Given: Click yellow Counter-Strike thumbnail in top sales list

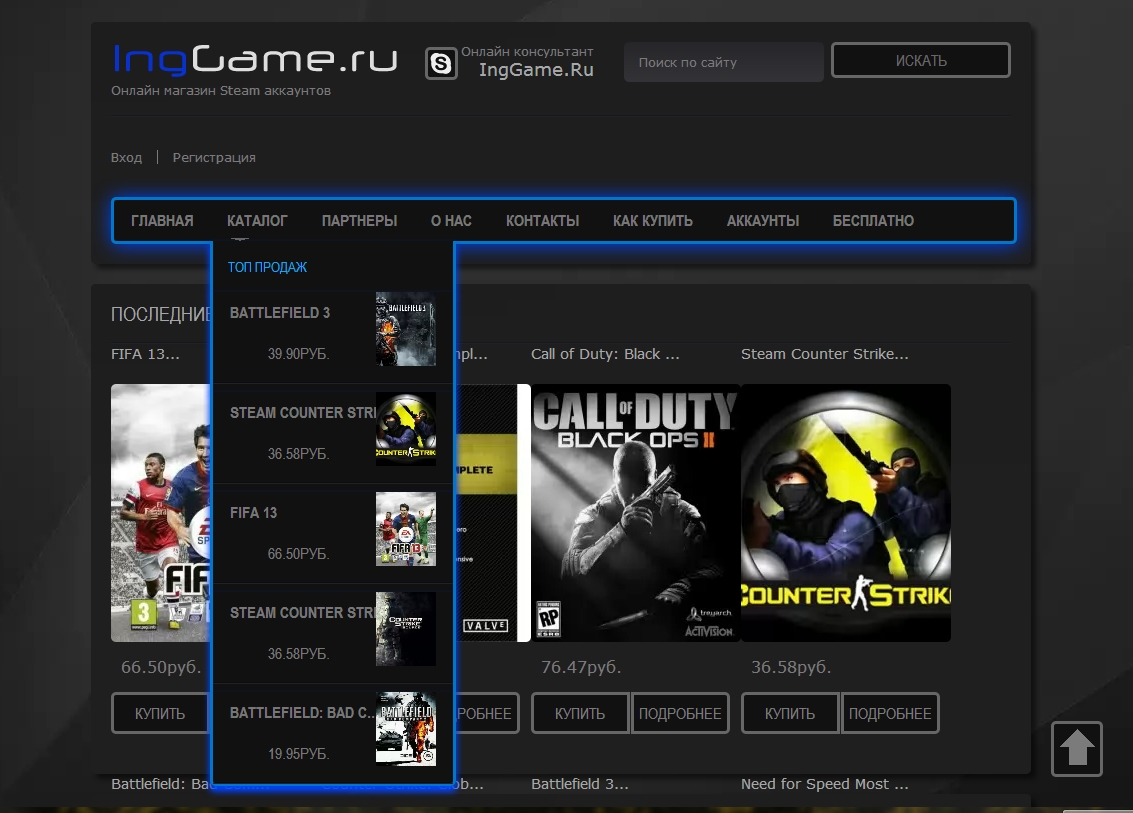Looking at the screenshot, I should click(x=405, y=429).
